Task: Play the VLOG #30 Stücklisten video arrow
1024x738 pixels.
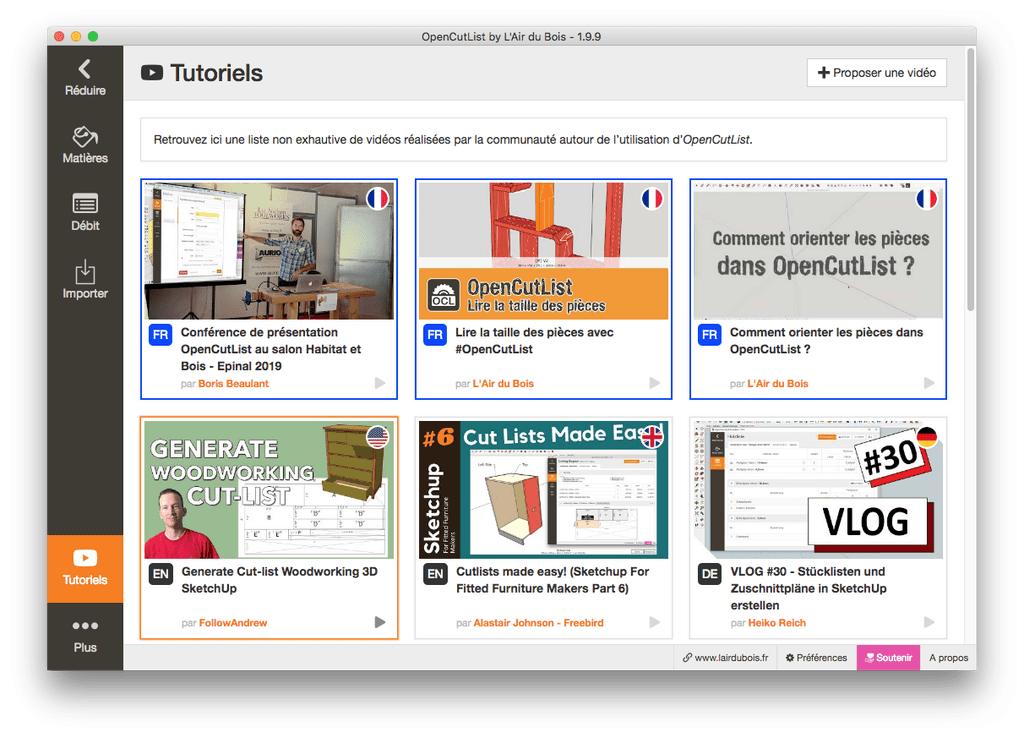Action: click(x=929, y=622)
